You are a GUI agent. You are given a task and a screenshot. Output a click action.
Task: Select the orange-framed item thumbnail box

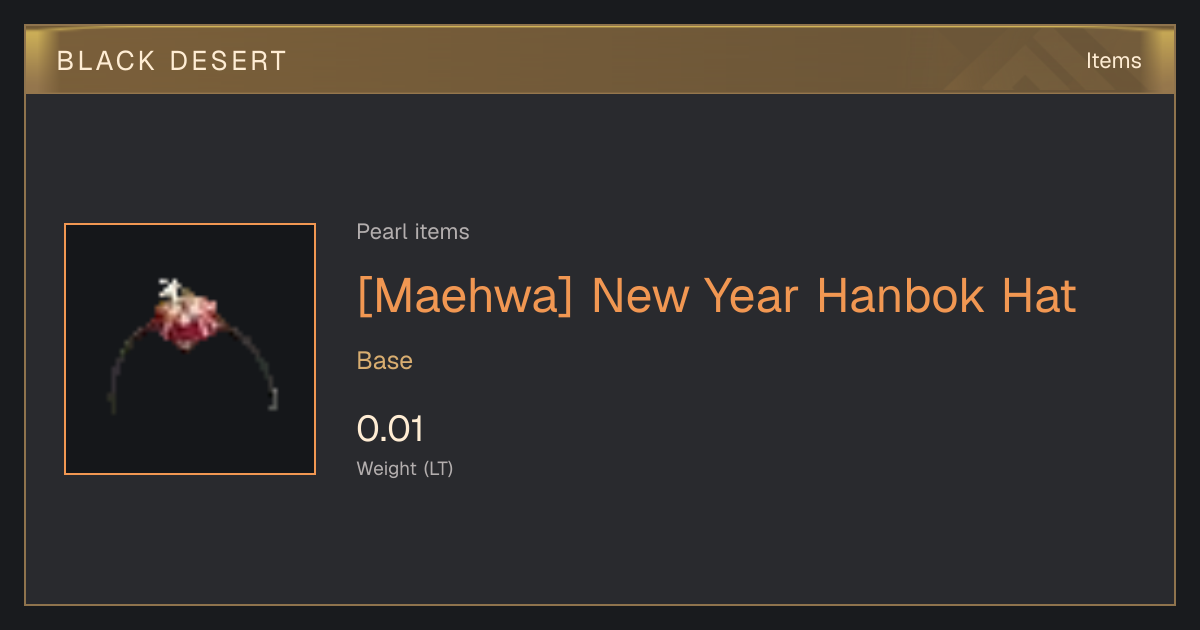pyautogui.click(x=190, y=349)
